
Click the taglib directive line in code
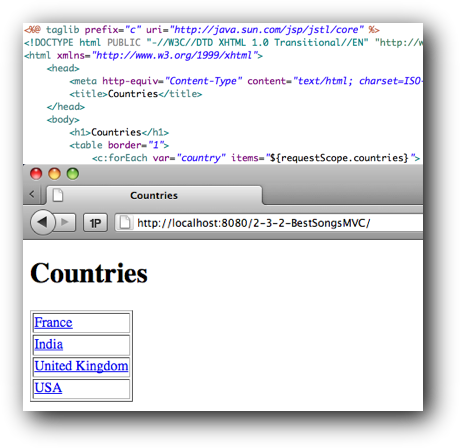[x=202, y=30]
